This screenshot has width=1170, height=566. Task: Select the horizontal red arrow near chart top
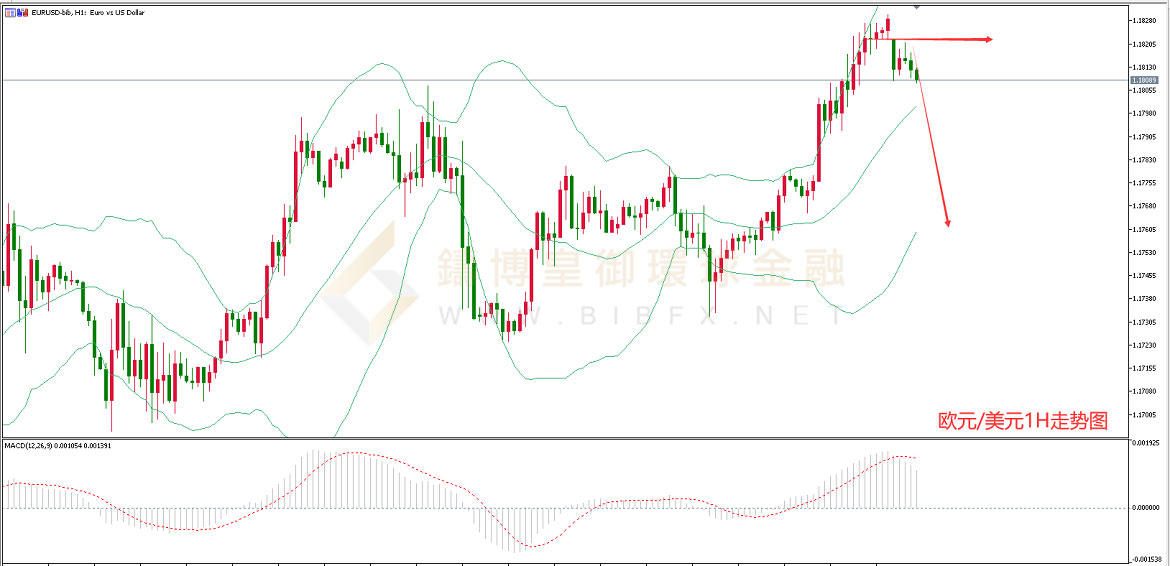coord(940,40)
